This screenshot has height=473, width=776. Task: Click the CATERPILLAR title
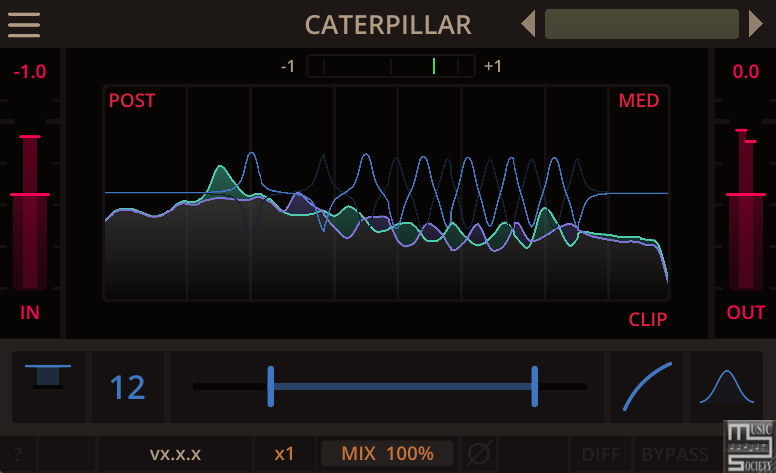pyautogui.click(x=388, y=25)
